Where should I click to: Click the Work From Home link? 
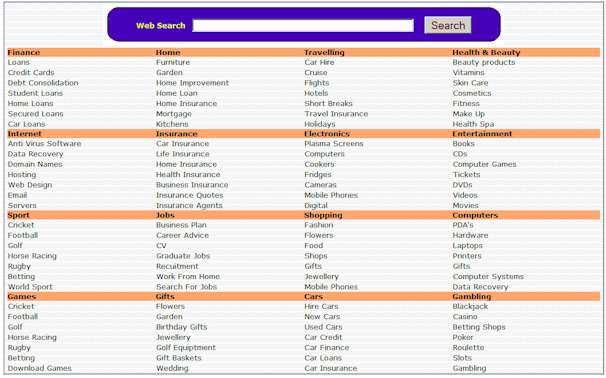pos(188,277)
